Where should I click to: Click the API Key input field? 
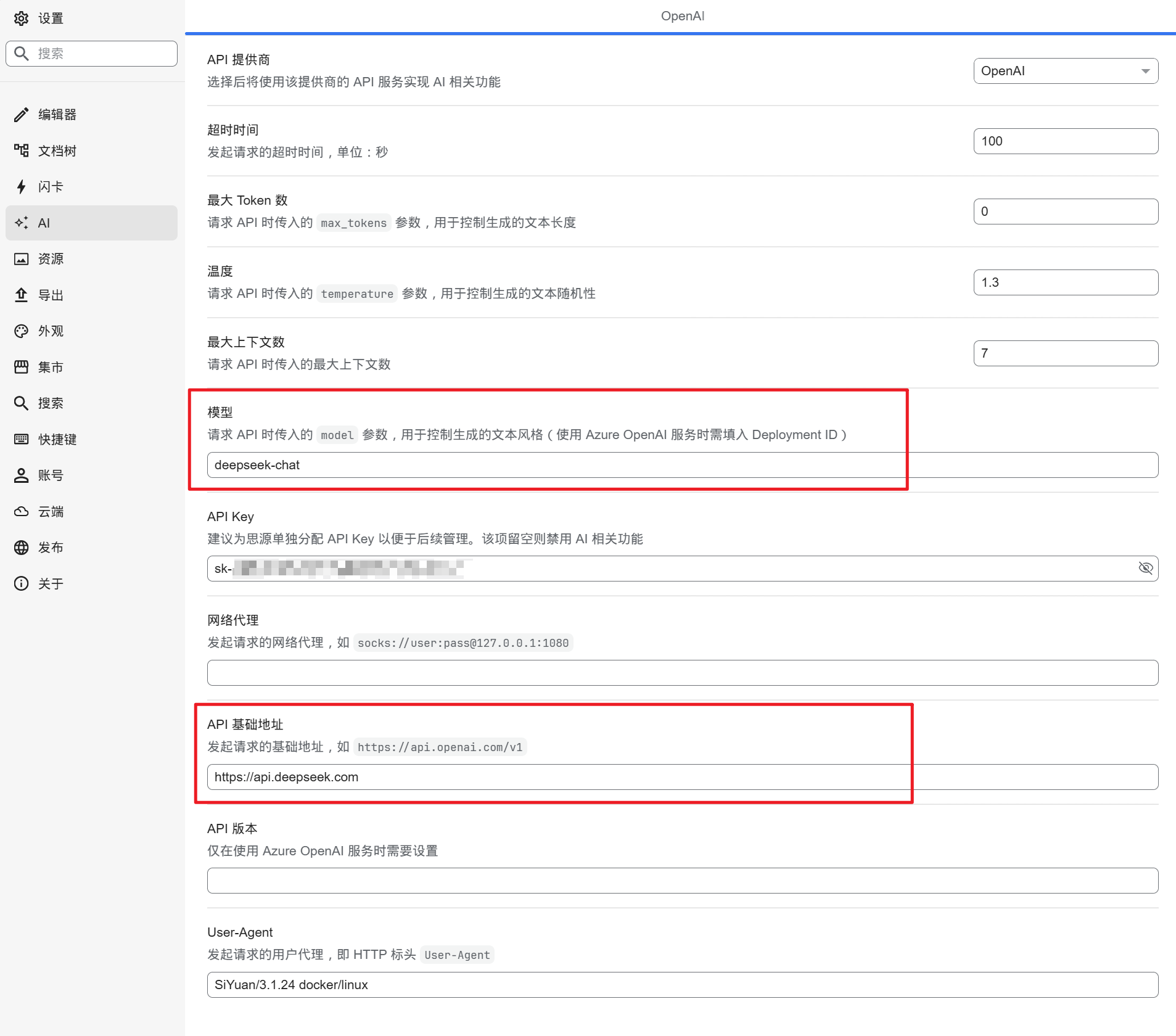[x=683, y=569]
